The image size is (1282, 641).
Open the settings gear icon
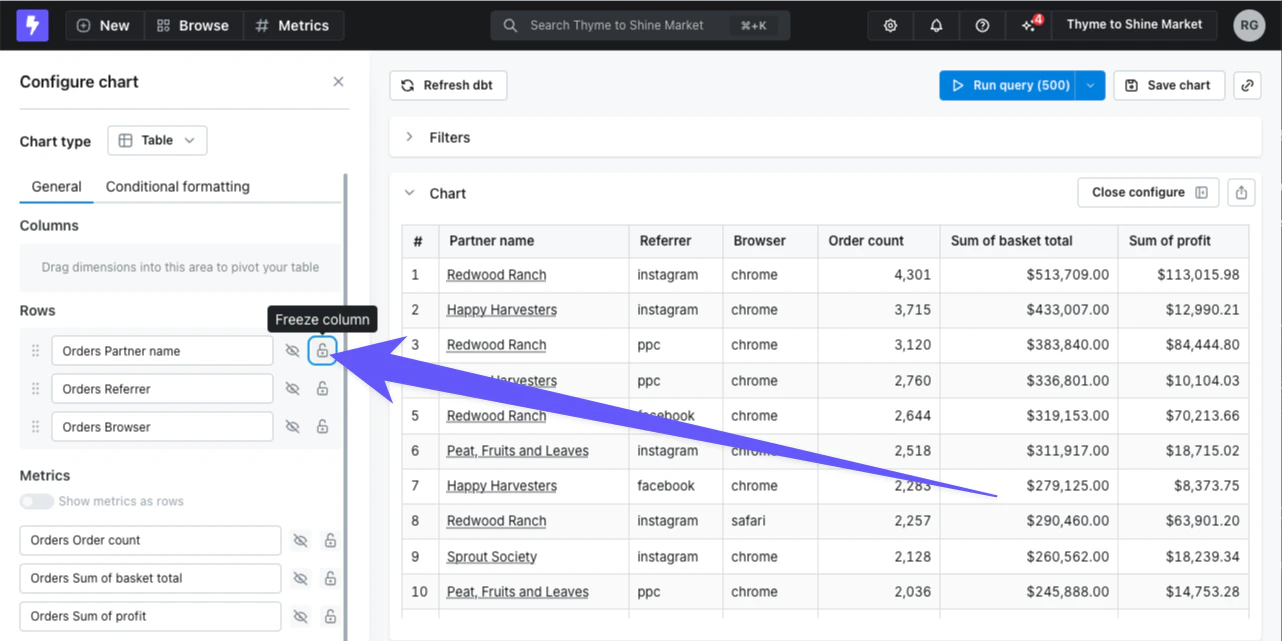pyautogui.click(x=890, y=26)
